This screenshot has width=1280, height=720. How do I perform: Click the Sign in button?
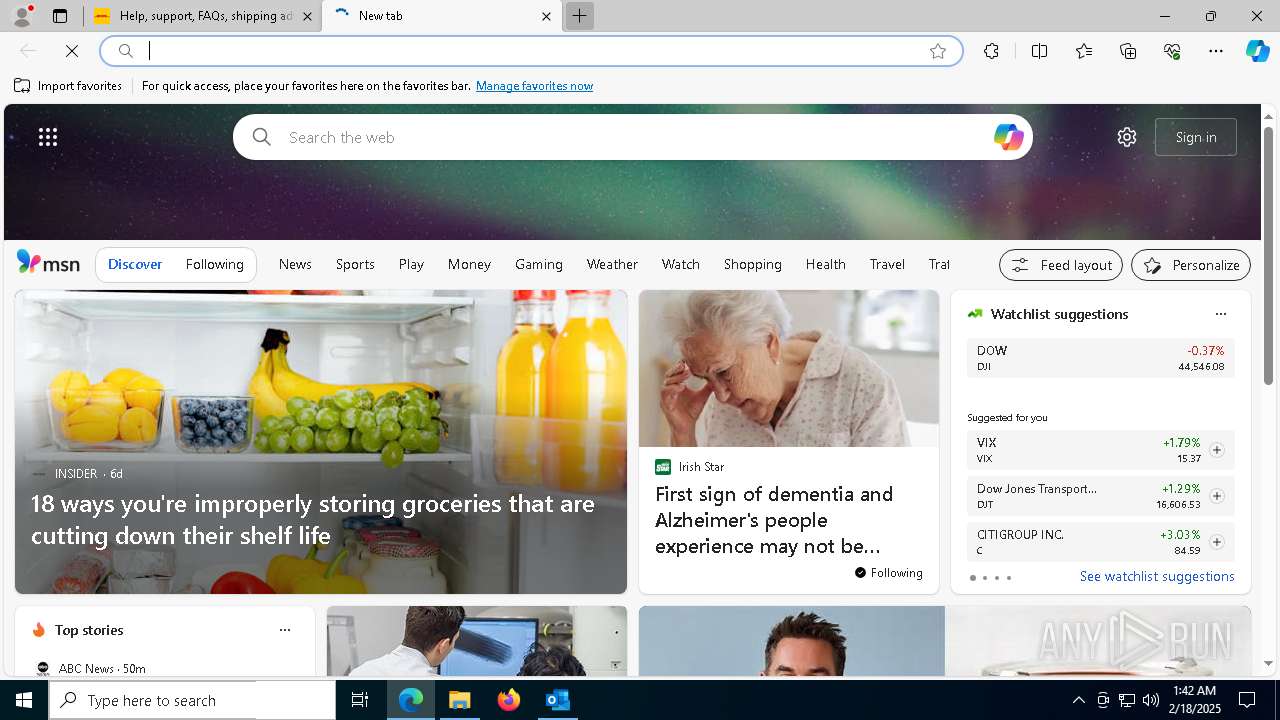pos(1196,137)
